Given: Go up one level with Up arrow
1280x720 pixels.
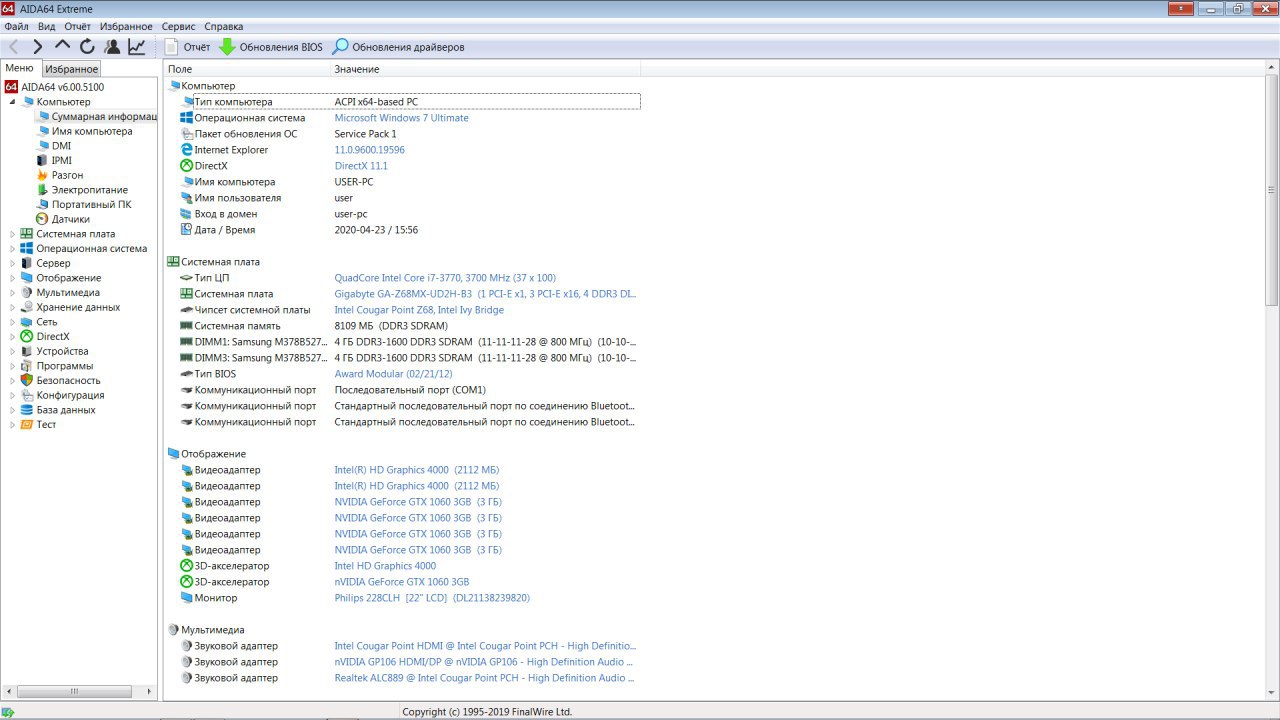Looking at the screenshot, I should click(63, 46).
